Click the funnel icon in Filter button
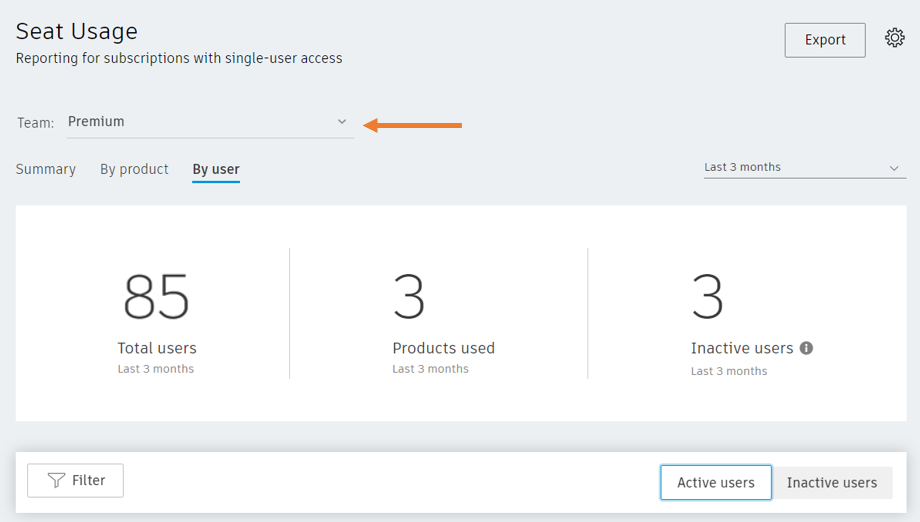This screenshot has height=522, width=920. 56,480
